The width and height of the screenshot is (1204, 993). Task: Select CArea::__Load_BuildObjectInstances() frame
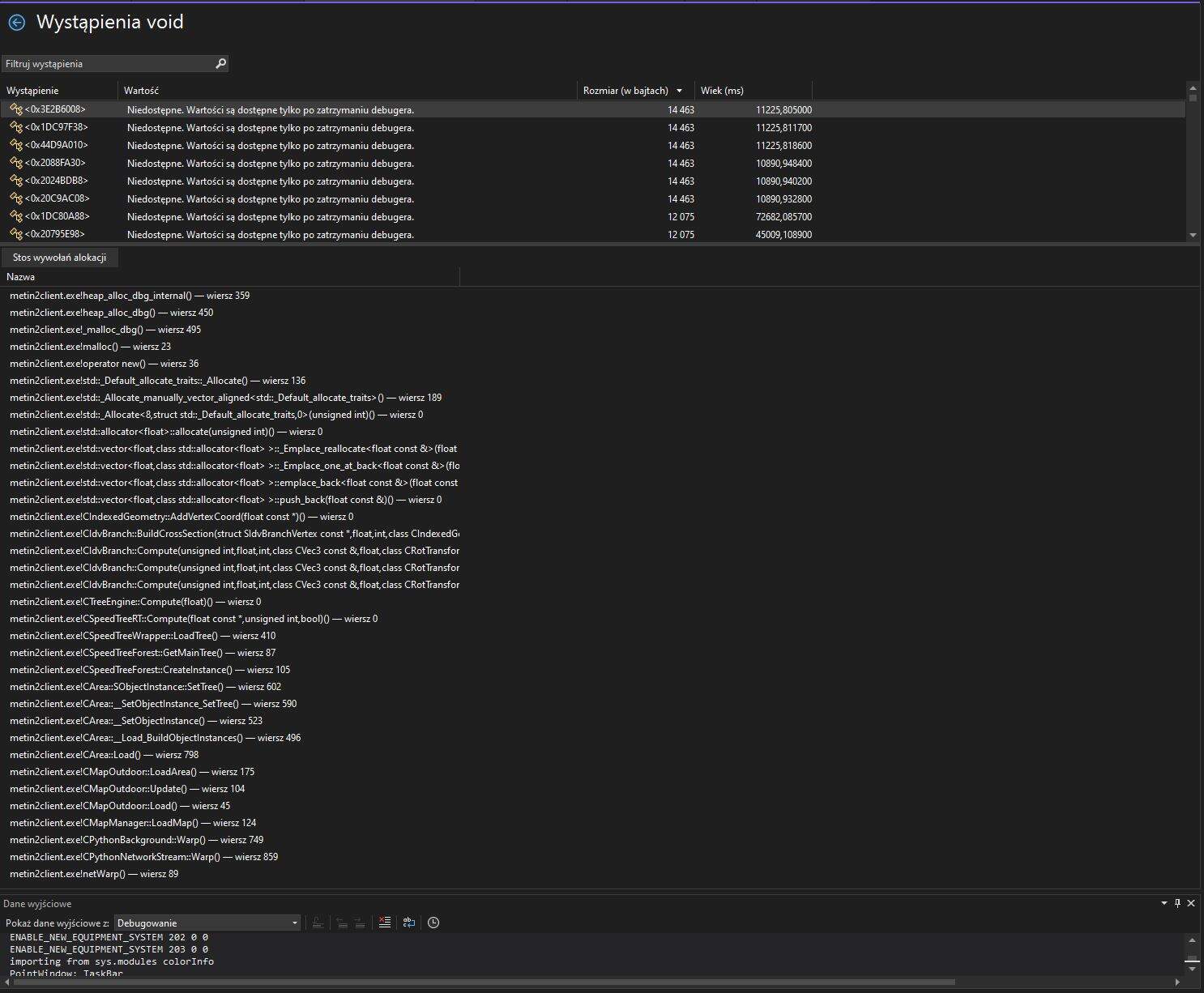point(156,738)
